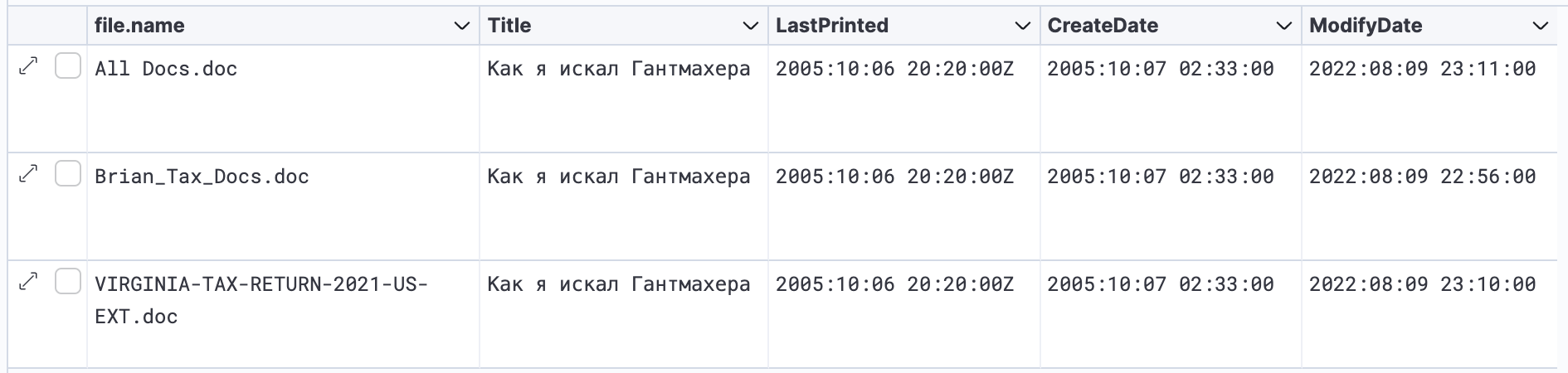Open the file.name column dropdown

pyautogui.click(x=462, y=27)
